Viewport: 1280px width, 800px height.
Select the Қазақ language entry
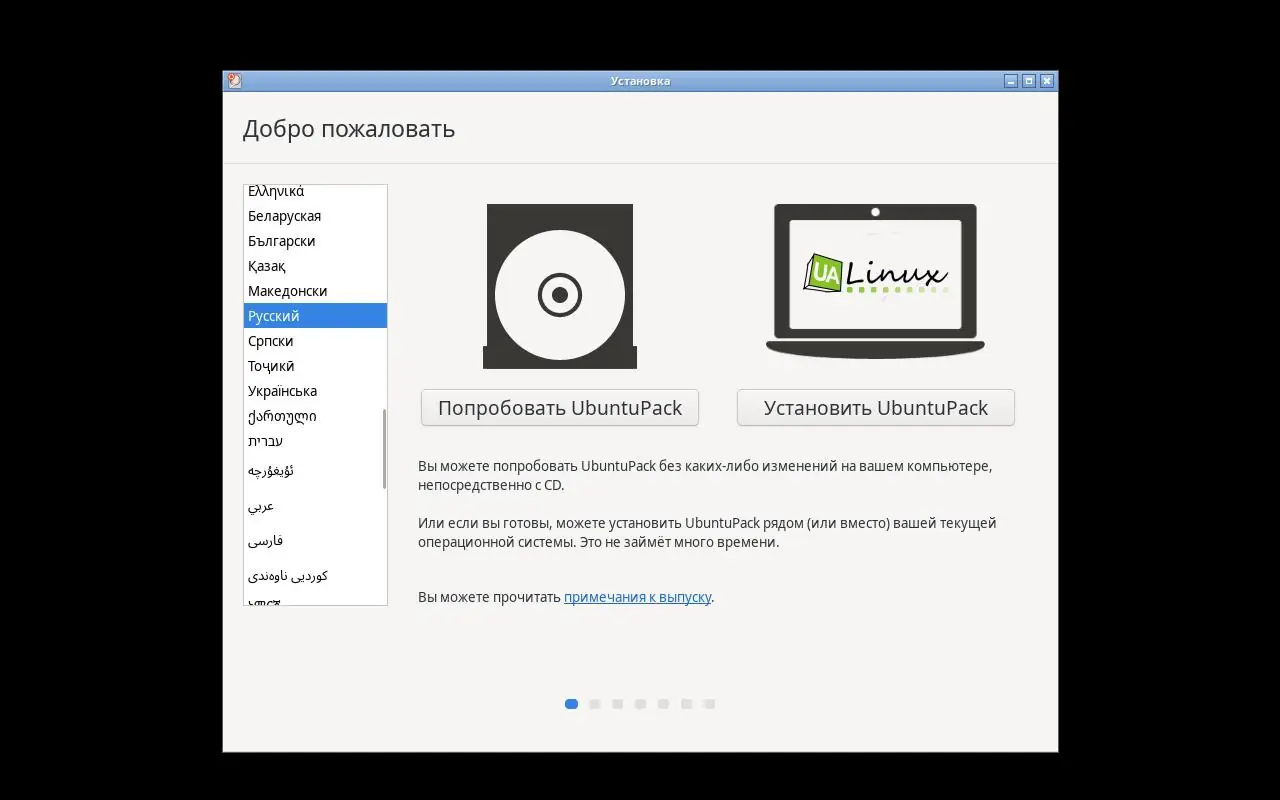315,266
